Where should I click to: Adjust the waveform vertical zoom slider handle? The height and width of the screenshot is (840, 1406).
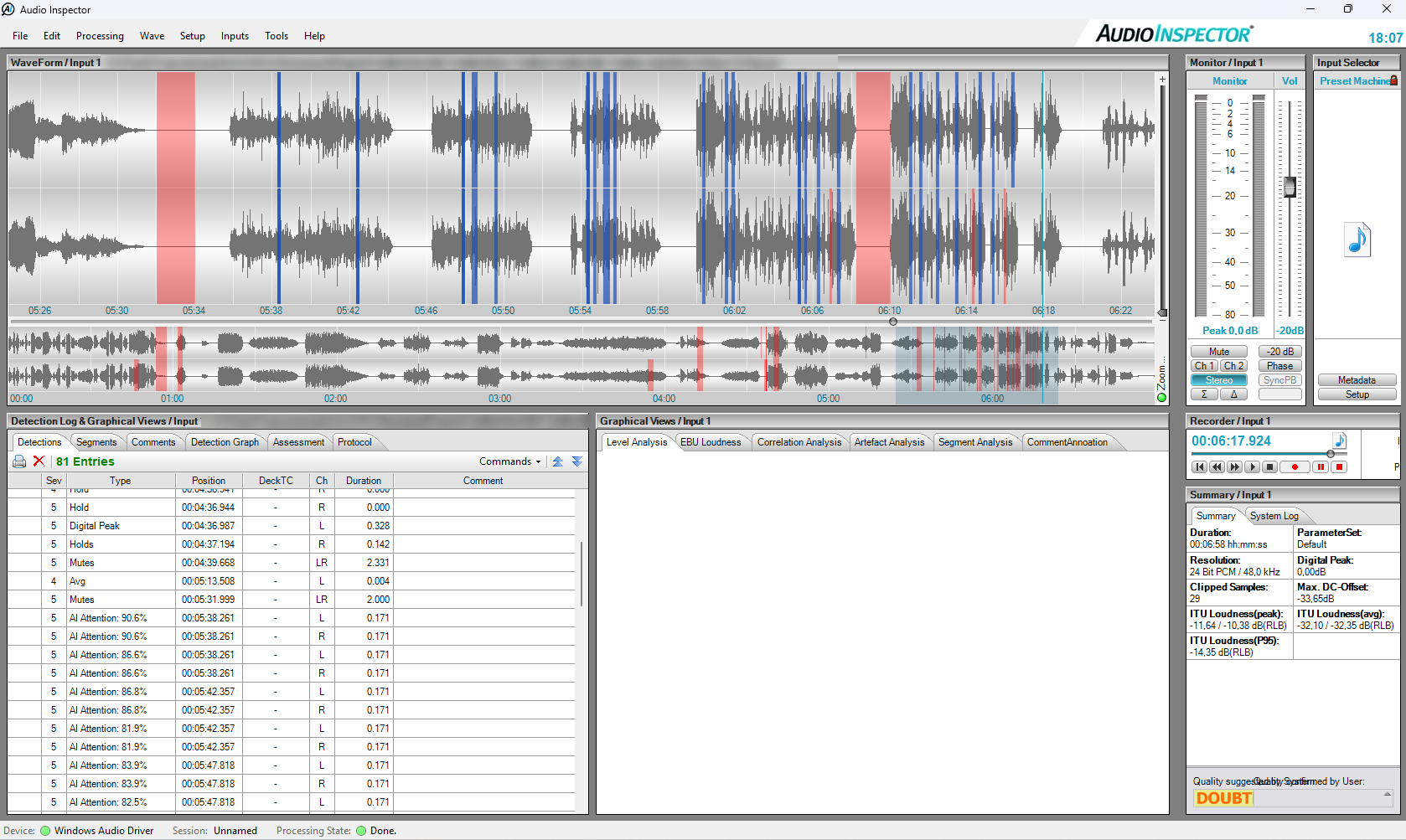click(1162, 312)
